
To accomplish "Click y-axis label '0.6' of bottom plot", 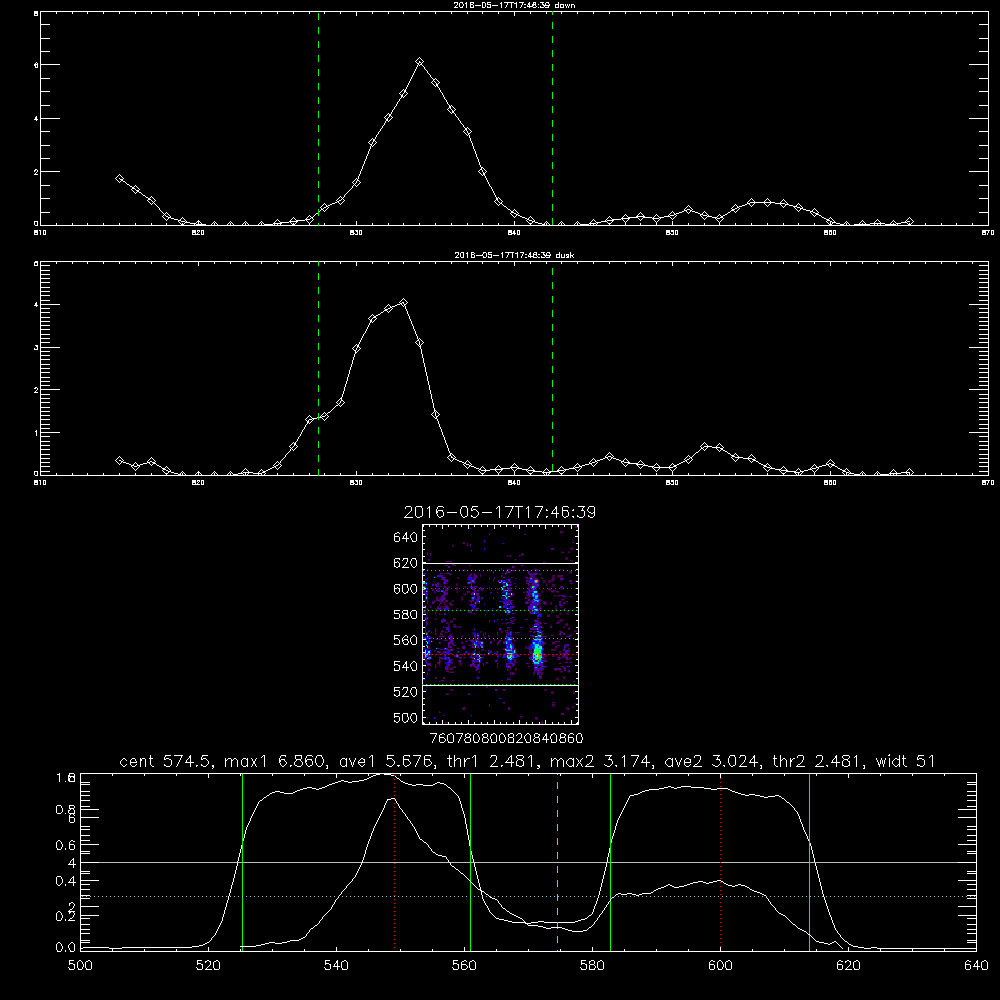I will pos(65,845).
